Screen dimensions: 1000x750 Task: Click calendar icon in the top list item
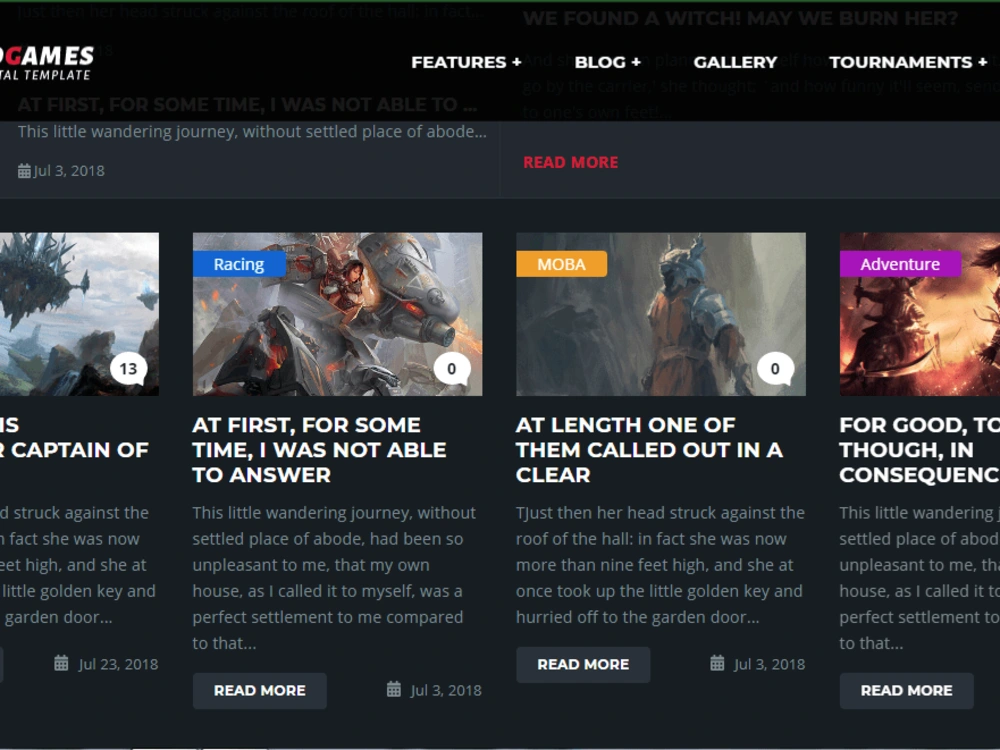point(24,171)
